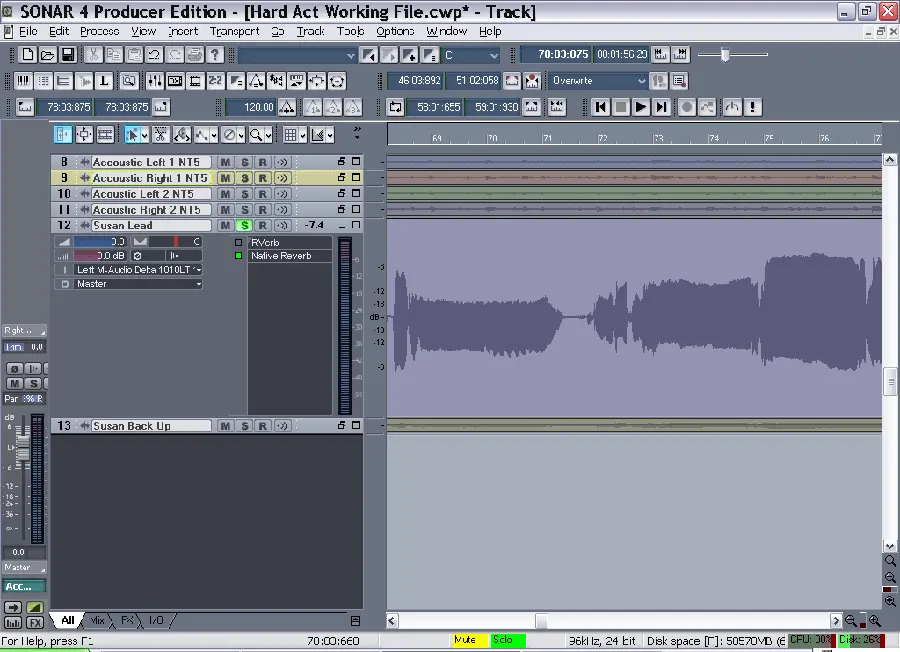
Task: Click measure 72 on the time ruler
Action: click(x=602, y=138)
